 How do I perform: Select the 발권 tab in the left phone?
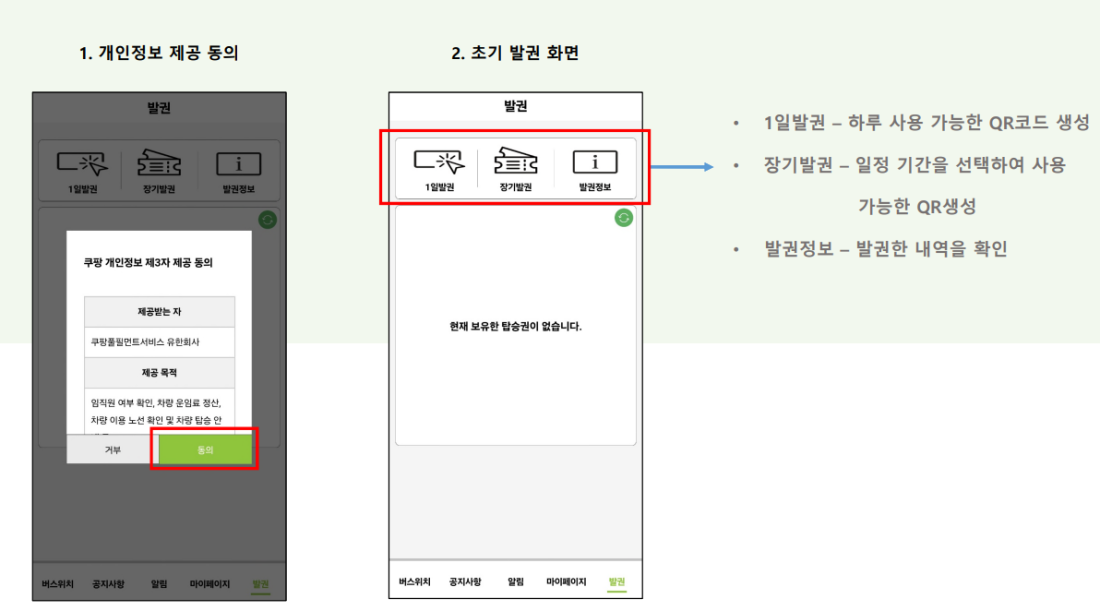pos(260,584)
